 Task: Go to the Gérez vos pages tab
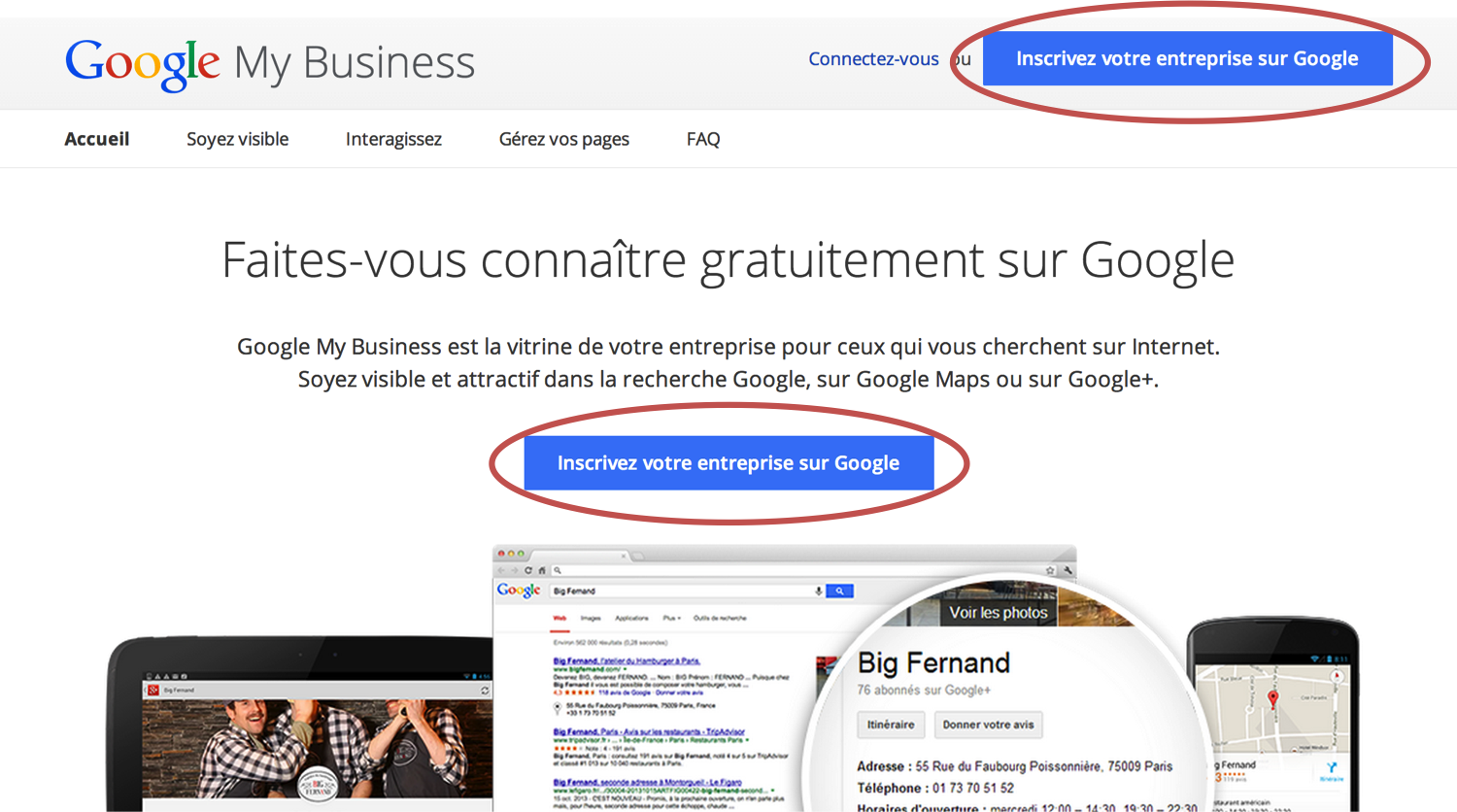pos(564,139)
